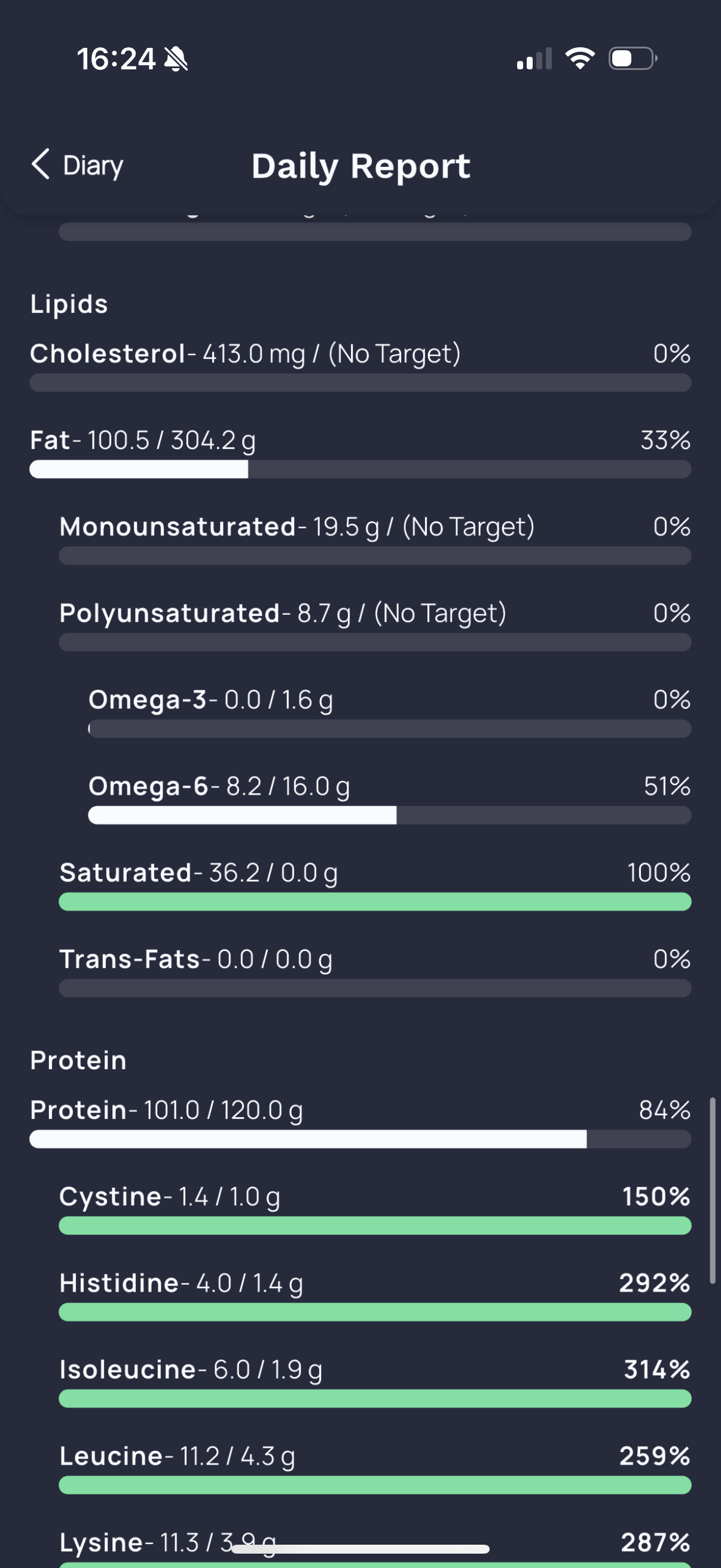This screenshot has height=1568, width=721.
Task: Open the Cholesterol nutrient row
Action: [x=360, y=365]
